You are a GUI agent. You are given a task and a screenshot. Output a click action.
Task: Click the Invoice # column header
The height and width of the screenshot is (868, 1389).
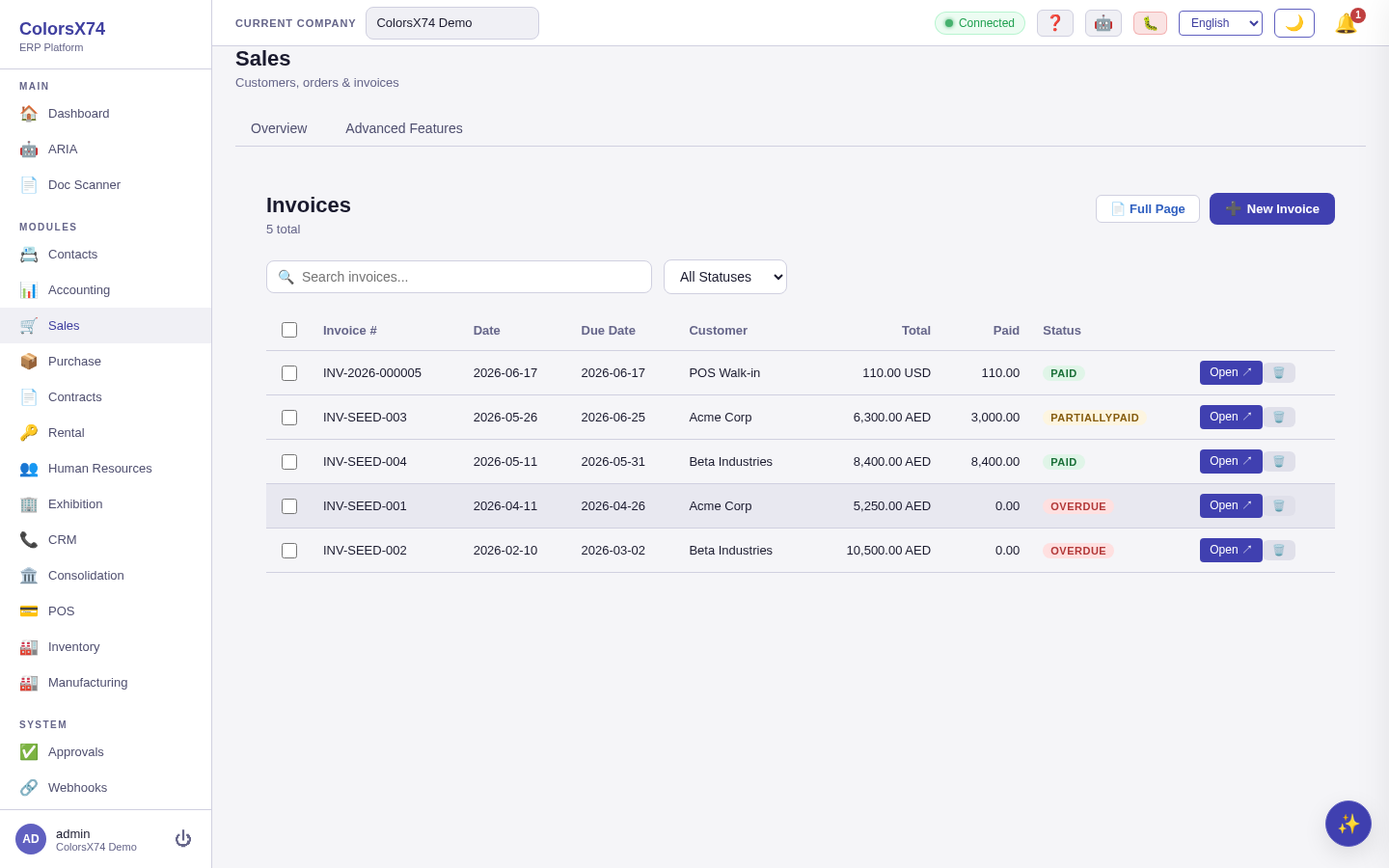(350, 330)
